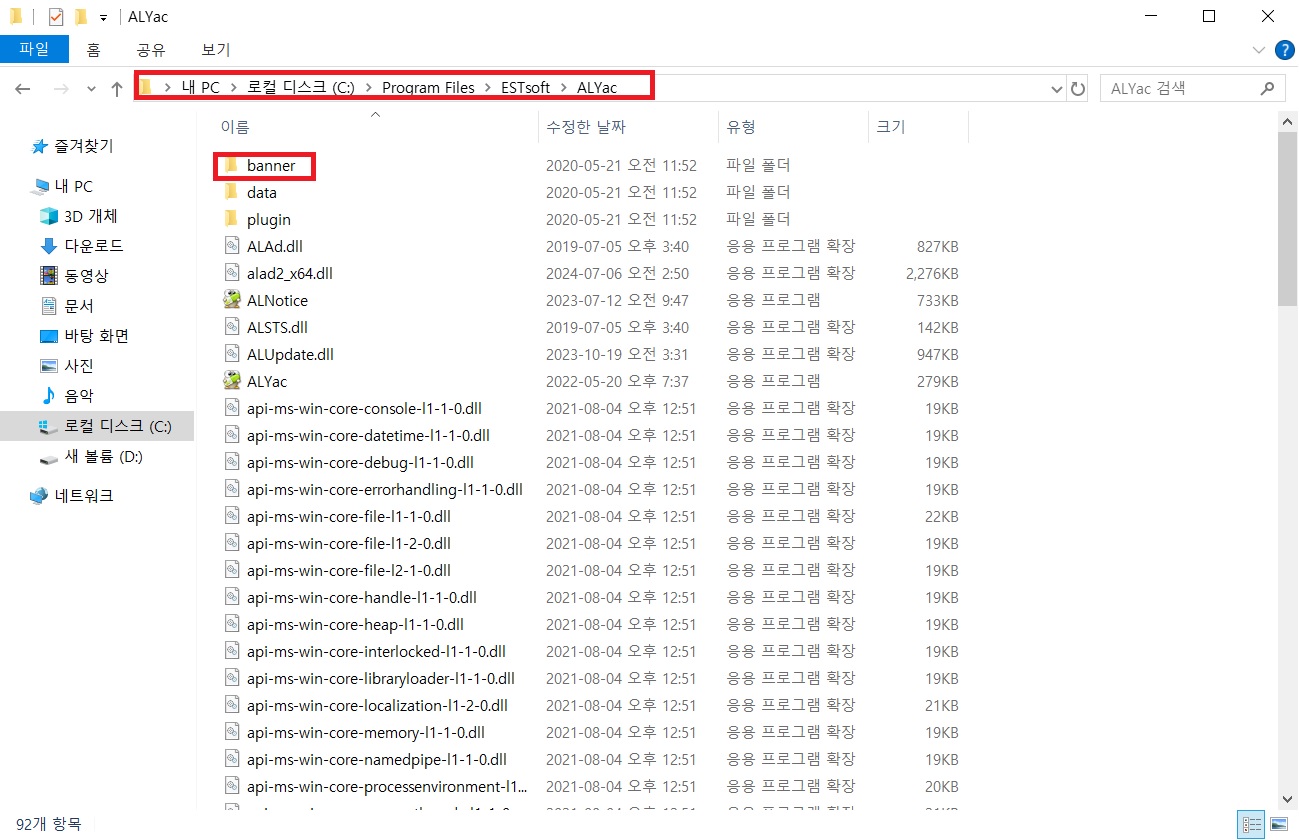Open Quick Access Toolbar customize dropdown
This screenshot has width=1299, height=840.
[103, 18]
